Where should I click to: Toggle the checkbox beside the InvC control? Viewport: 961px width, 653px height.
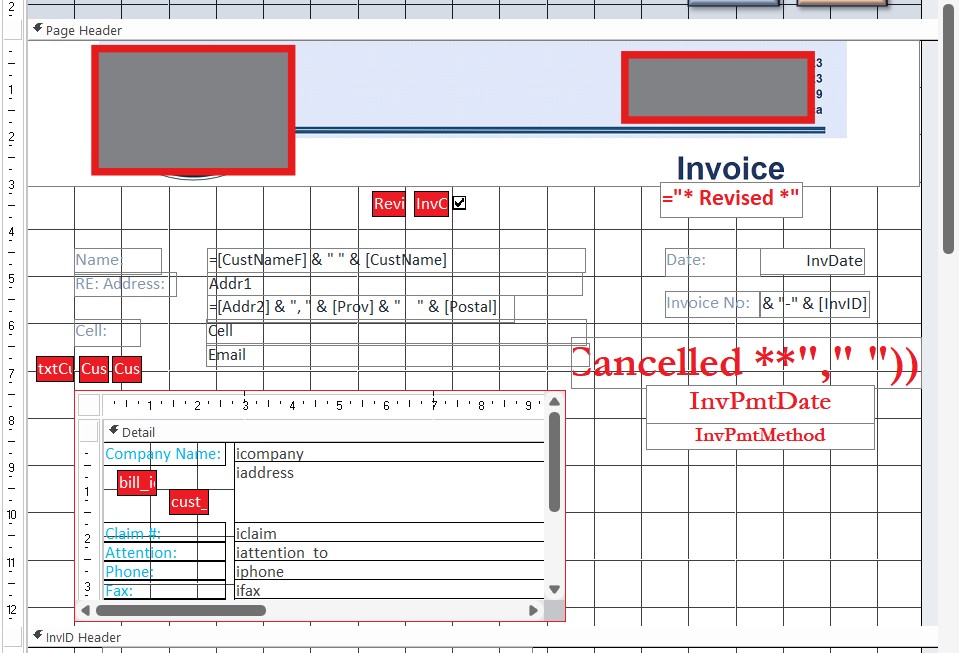pos(459,203)
